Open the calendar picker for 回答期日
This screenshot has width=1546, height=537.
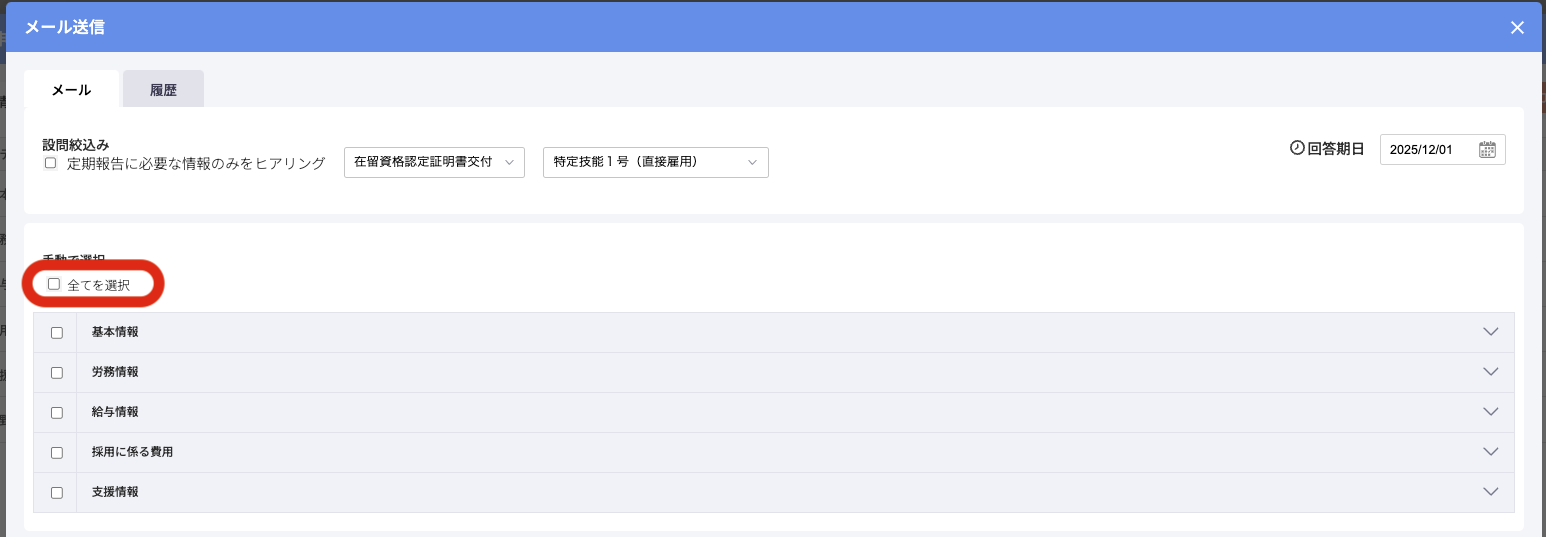tap(1487, 150)
